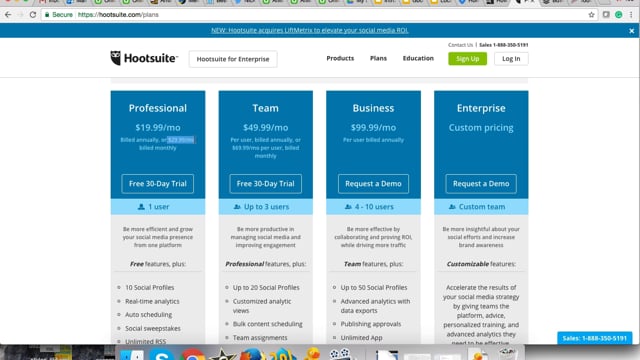
Task: Click Up to 20 Social Profiles item
Action: (266, 287)
